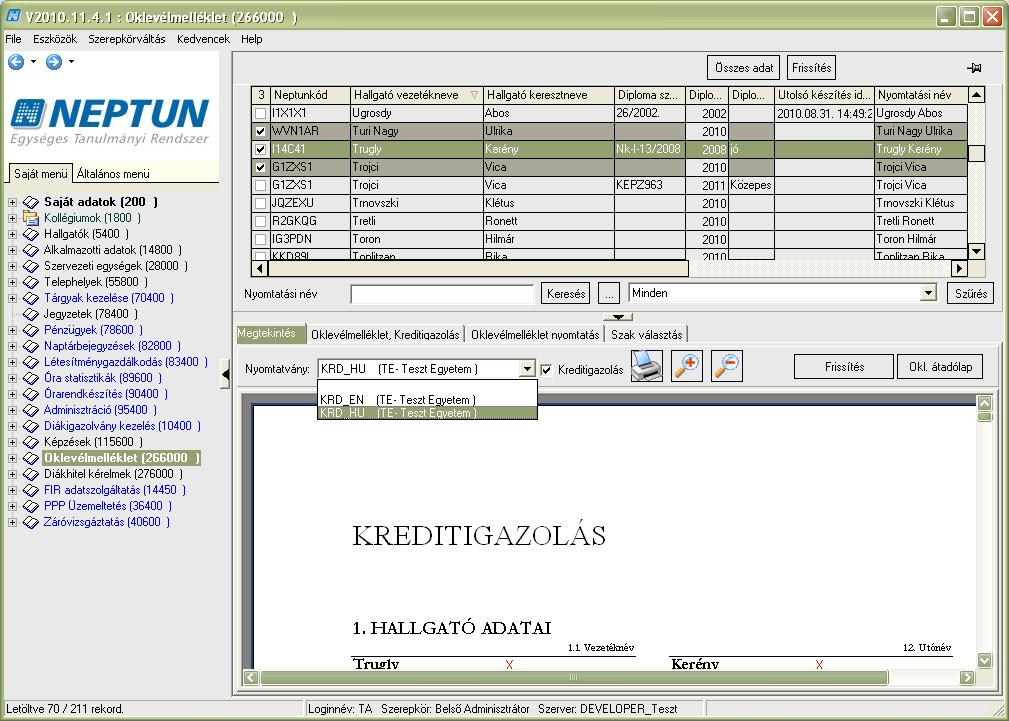The width and height of the screenshot is (1009, 721).
Task: Click the Telephelyek book icon
Action: pyautogui.click(x=31, y=282)
